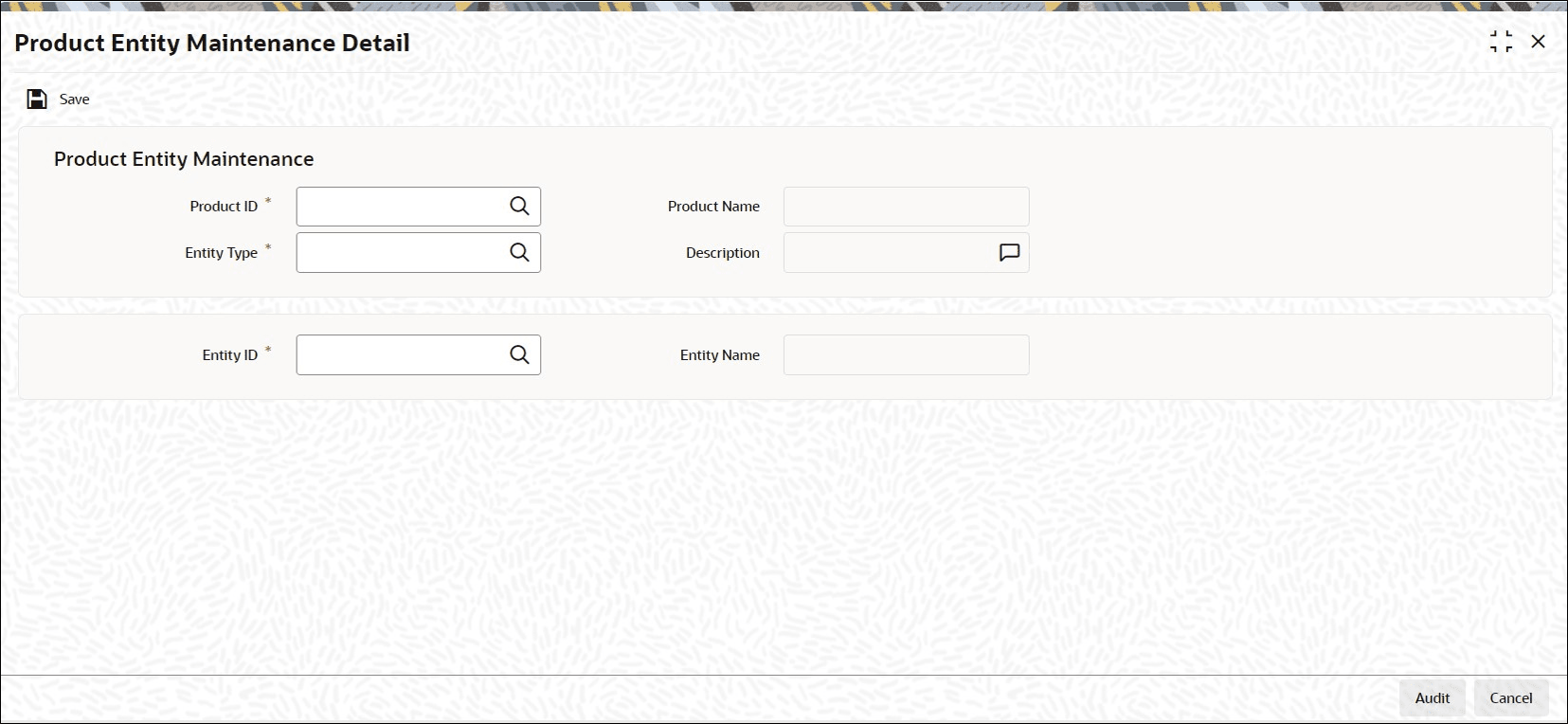The image size is (1568, 724).
Task: Click the Audit button
Action: pyautogui.click(x=1432, y=697)
